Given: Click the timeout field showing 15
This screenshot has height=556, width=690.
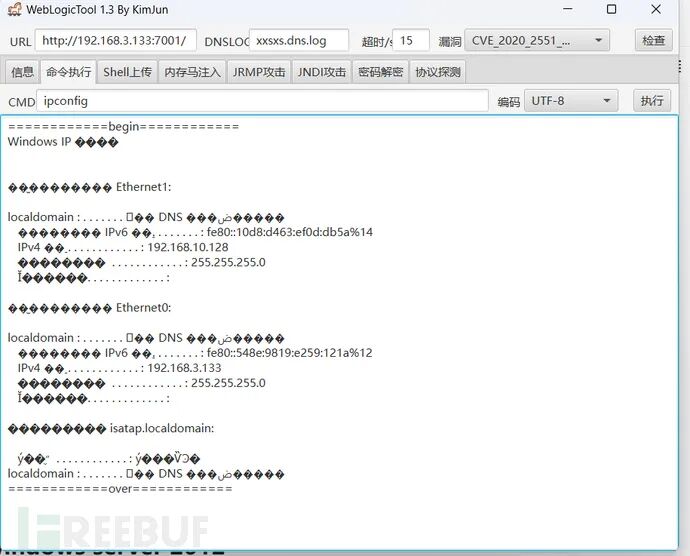Looking at the screenshot, I should 411,41.
